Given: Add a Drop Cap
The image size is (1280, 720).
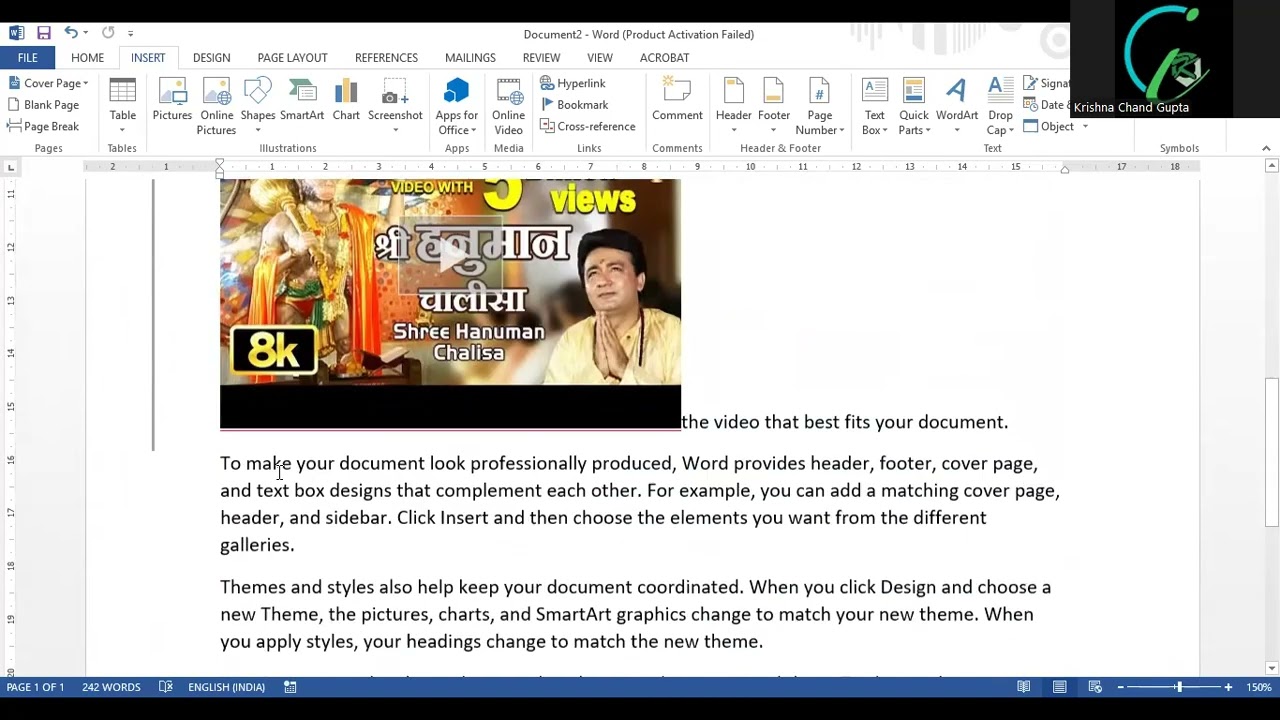Looking at the screenshot, I should pyautogui.click(x=1000, y=106).
